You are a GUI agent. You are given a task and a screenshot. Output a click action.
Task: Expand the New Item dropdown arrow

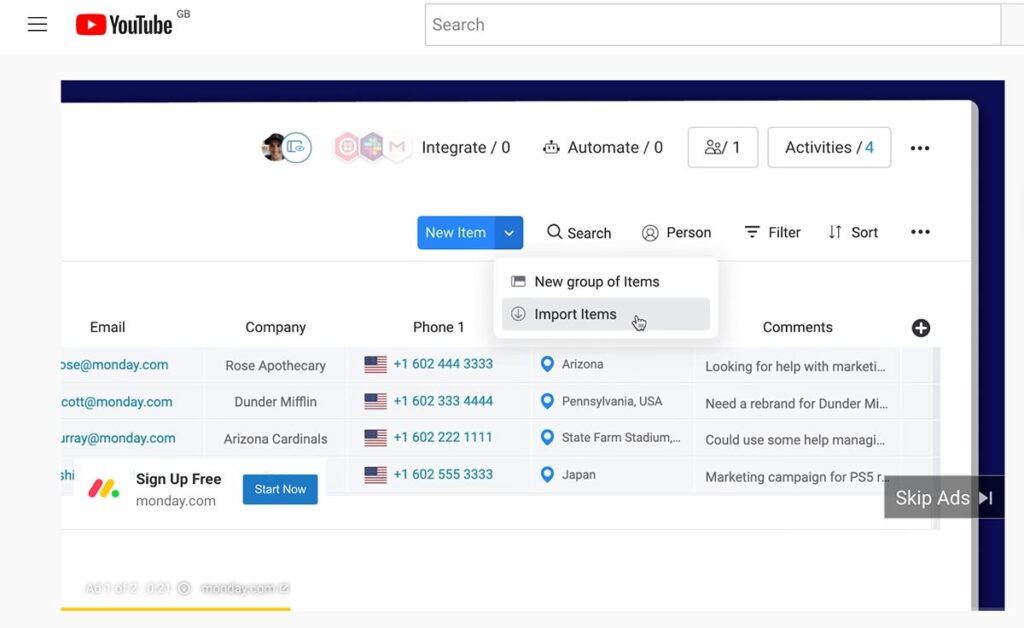[x=509, y=233]
